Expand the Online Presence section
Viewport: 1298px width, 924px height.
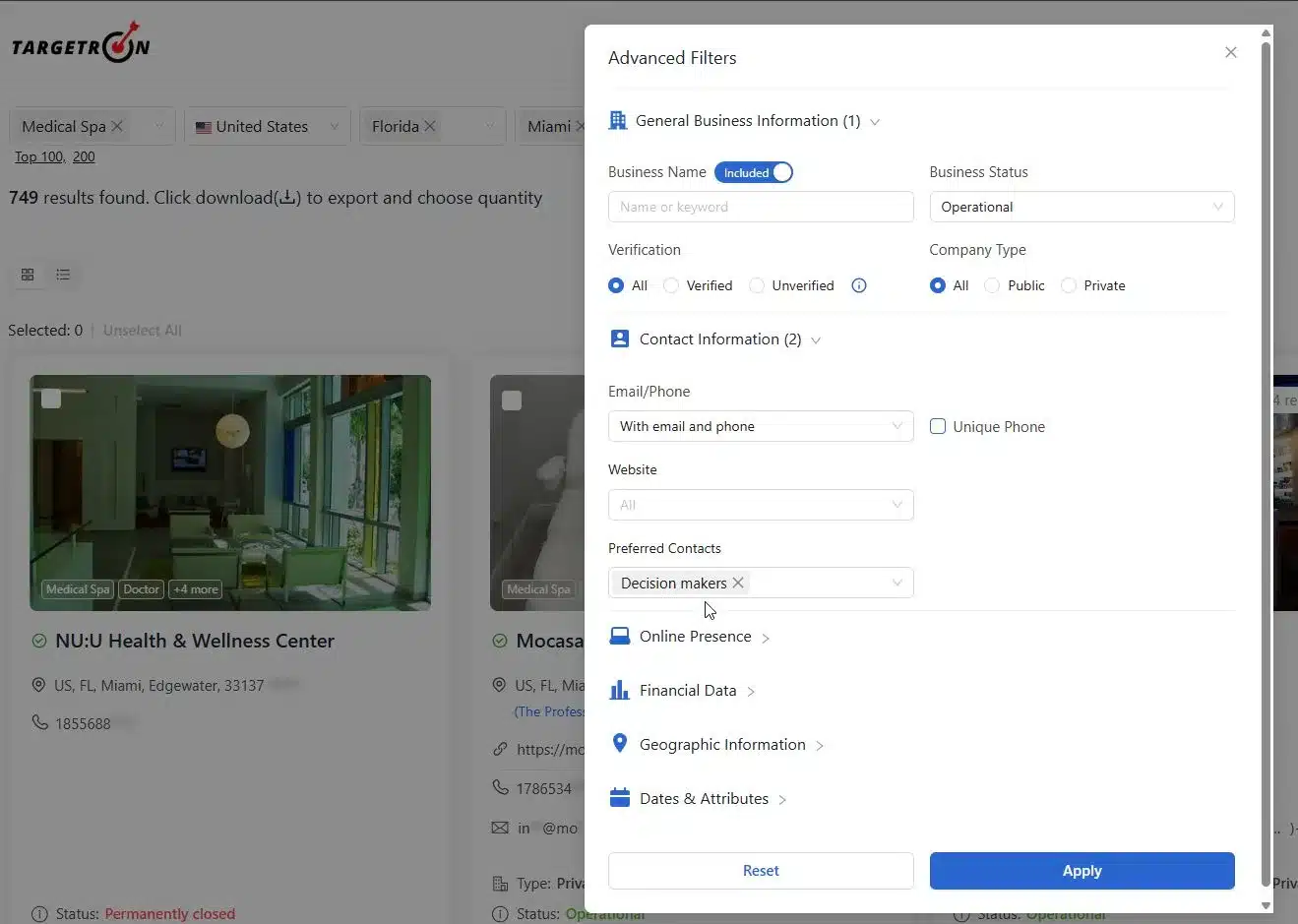(x=696, y=637)
